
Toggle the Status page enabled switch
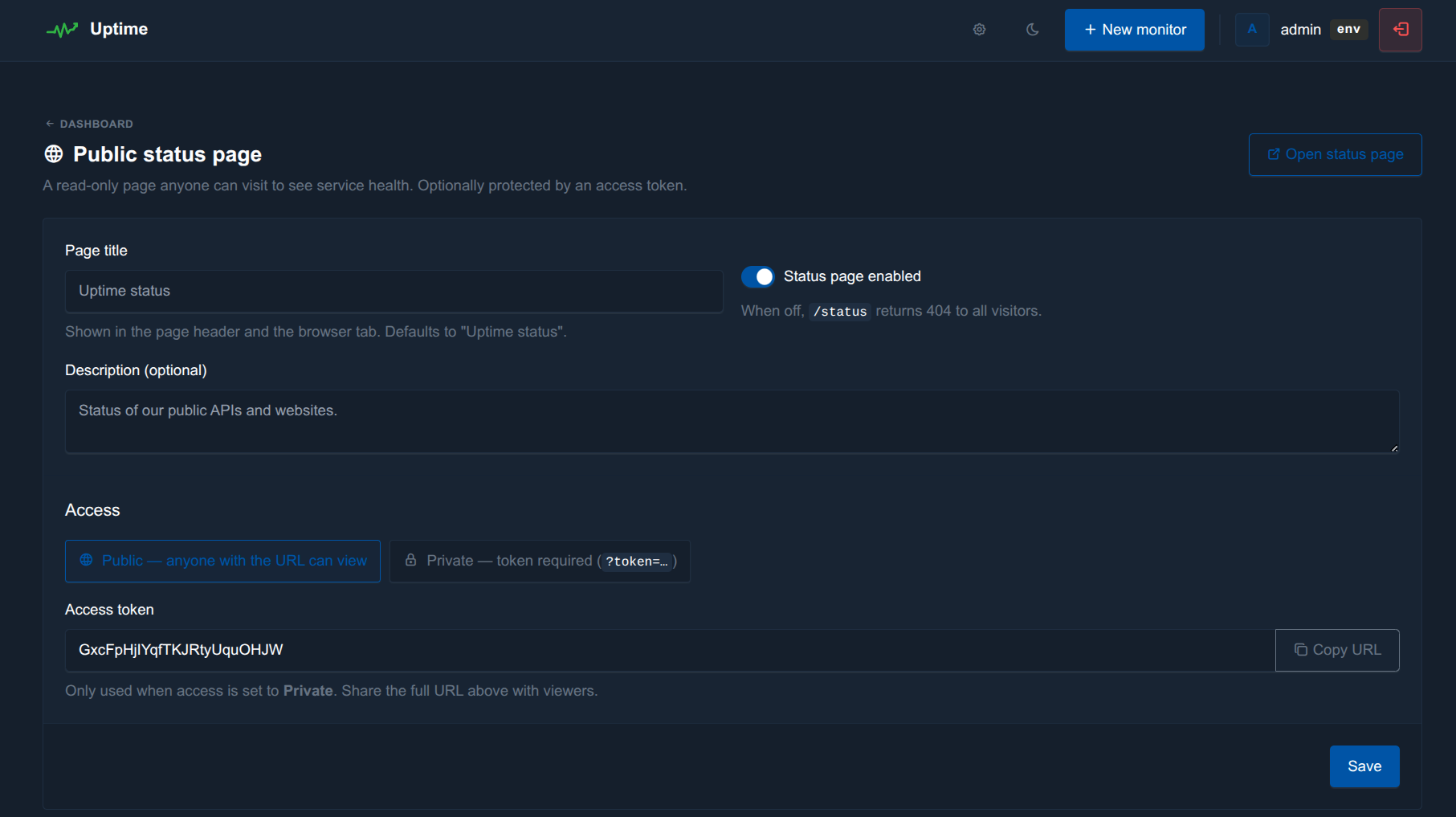coord(757,276)
